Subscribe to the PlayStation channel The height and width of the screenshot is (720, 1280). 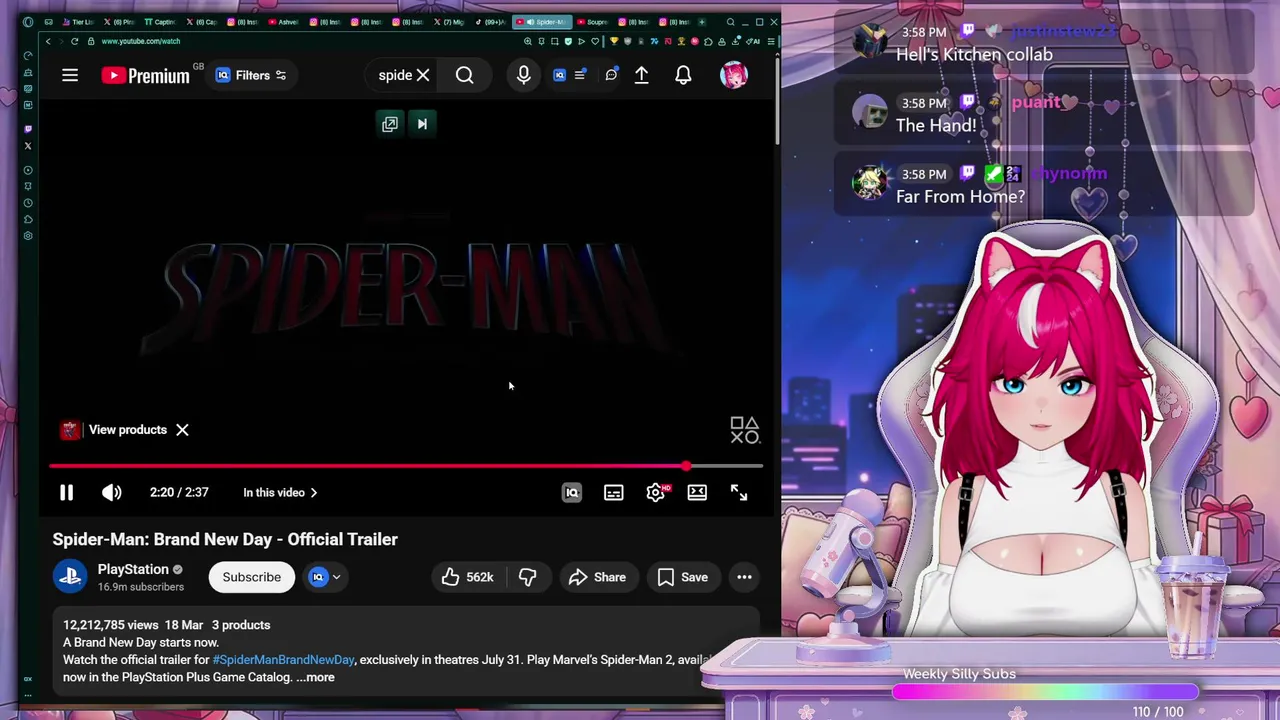pos(251,577)
